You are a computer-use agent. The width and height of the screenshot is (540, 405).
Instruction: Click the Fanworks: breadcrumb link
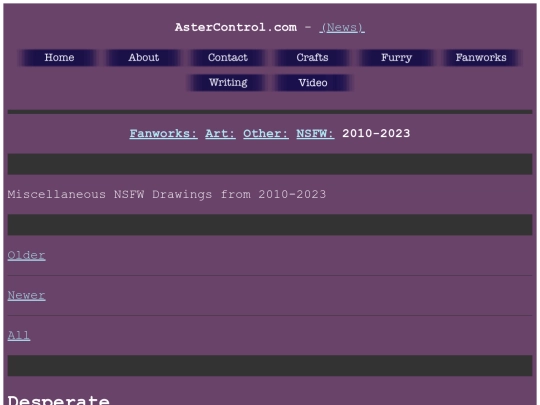coord(164,134)
